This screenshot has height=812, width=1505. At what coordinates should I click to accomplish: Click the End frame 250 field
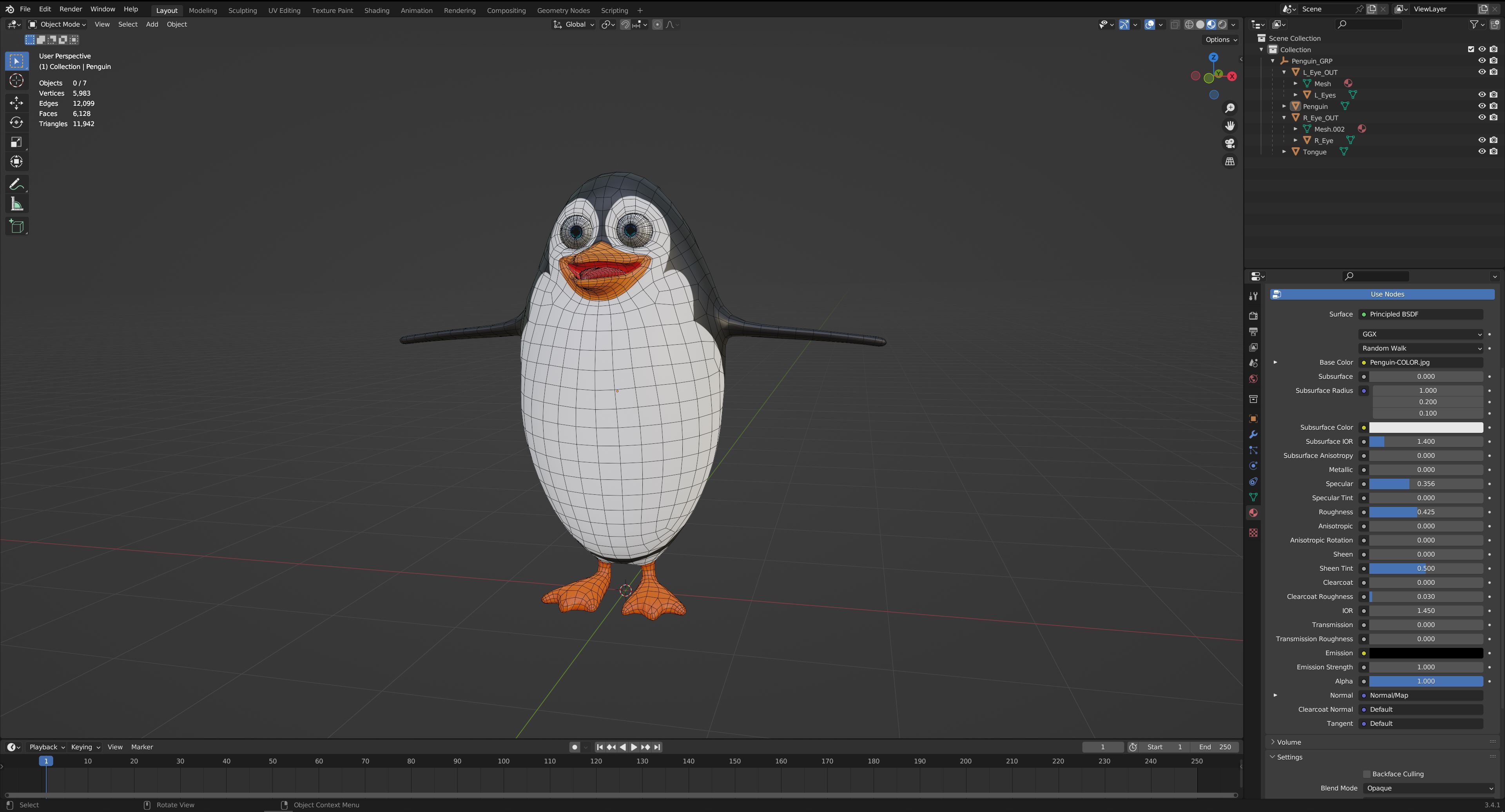[x=1215, y=747]
